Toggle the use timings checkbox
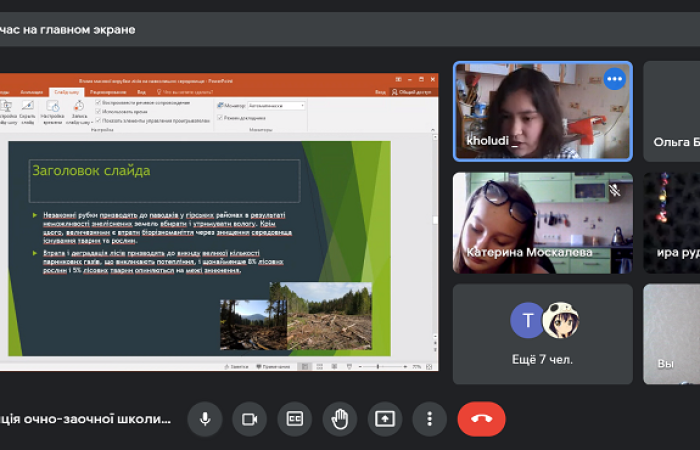Screen dimensions: 700x450 point(98,112)
